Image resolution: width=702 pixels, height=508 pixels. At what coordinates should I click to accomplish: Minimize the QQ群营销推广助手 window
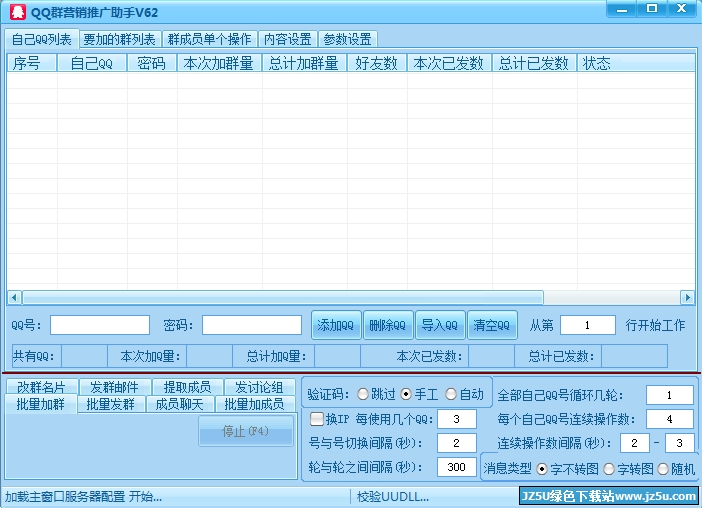click(621, 9)
